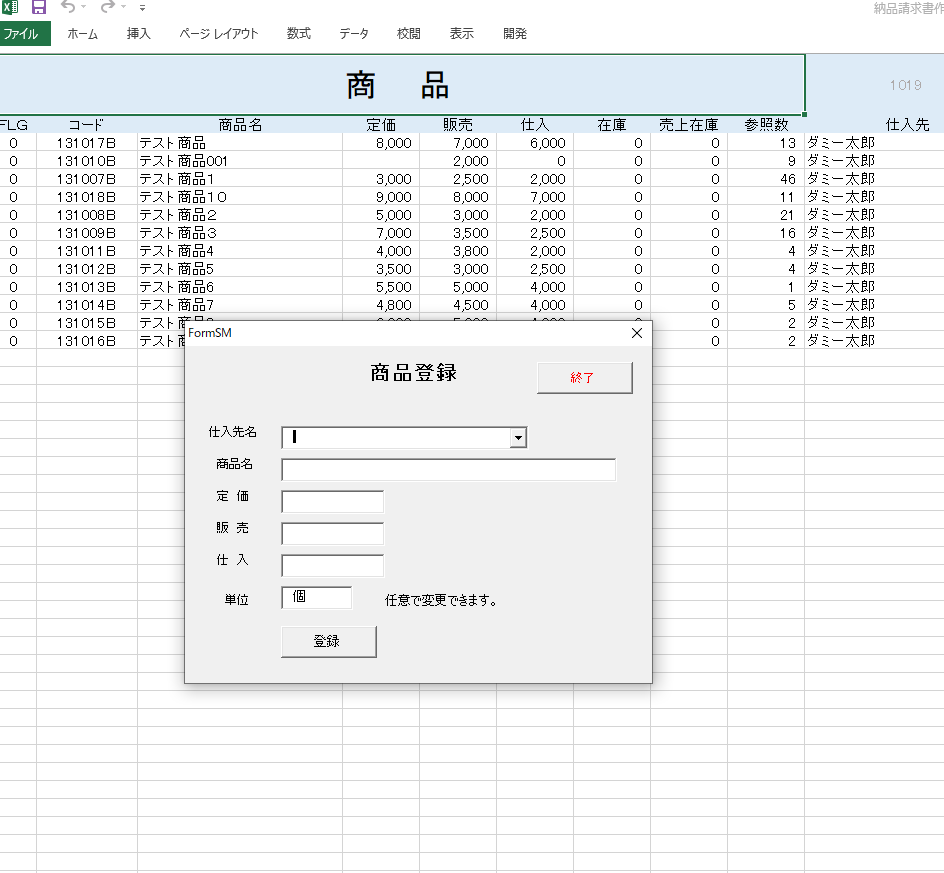
Task: Click the 登録 button
Action: tap(329, 641)
